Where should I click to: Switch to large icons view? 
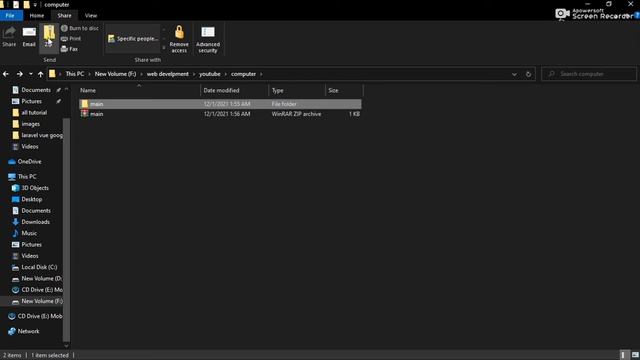pyautogui.click(x=635, y=355)
